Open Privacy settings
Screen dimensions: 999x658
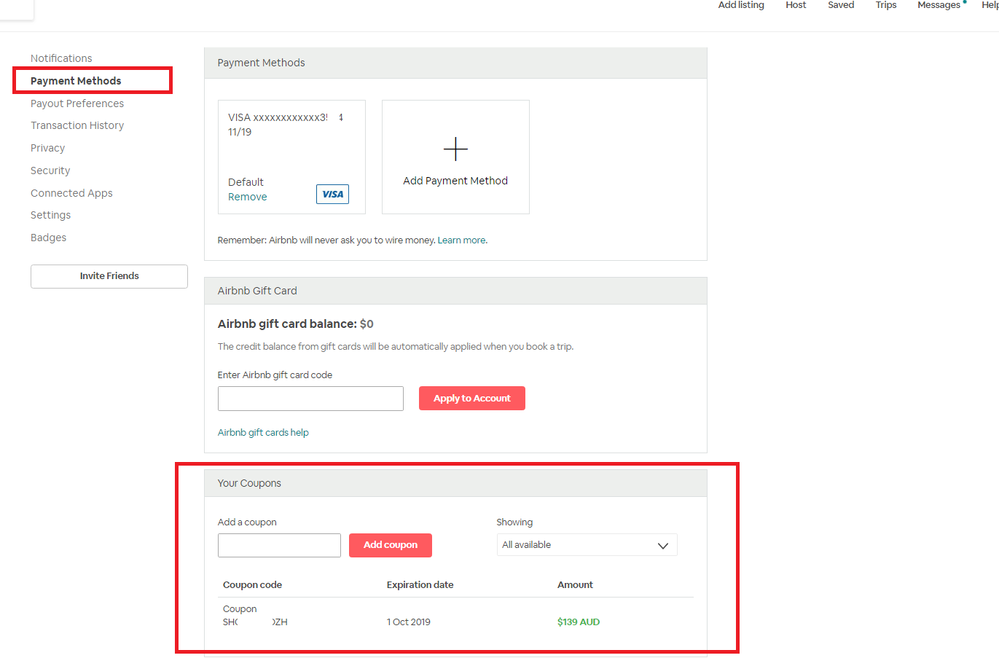[x=47, y=148]
